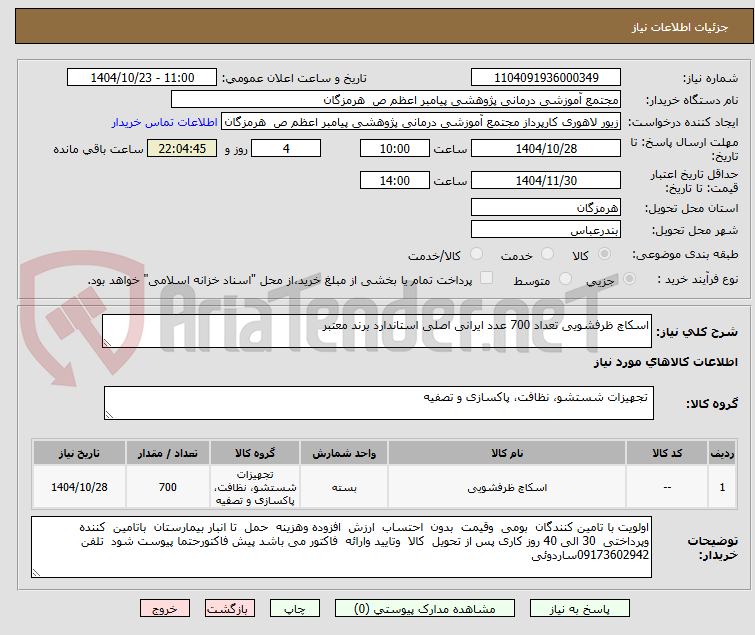
Task: Click the اسکاچ ظرفشویی table cell
Action: tap(507, 487)
